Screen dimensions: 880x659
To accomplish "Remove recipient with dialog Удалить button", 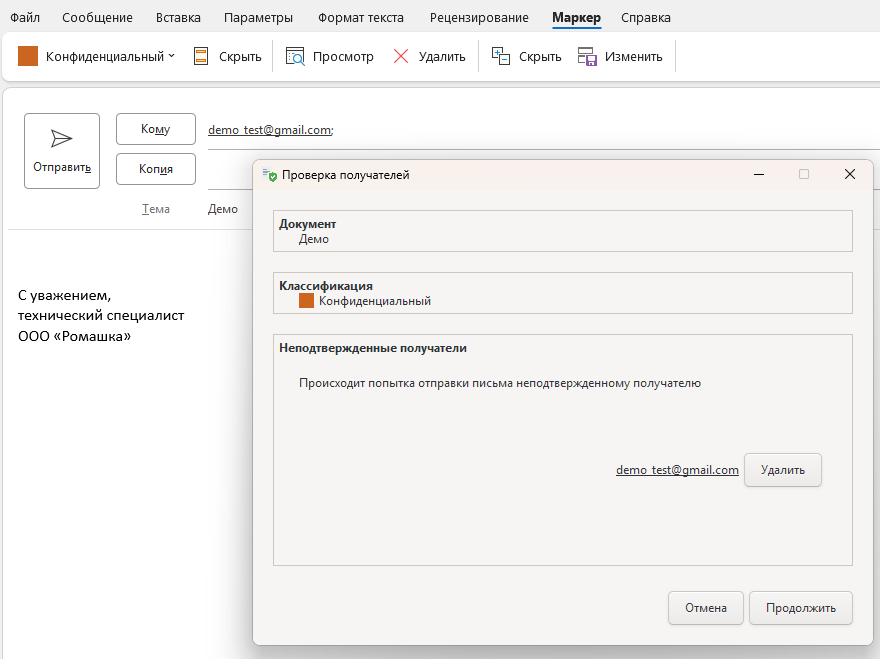I will pos(782,470).
